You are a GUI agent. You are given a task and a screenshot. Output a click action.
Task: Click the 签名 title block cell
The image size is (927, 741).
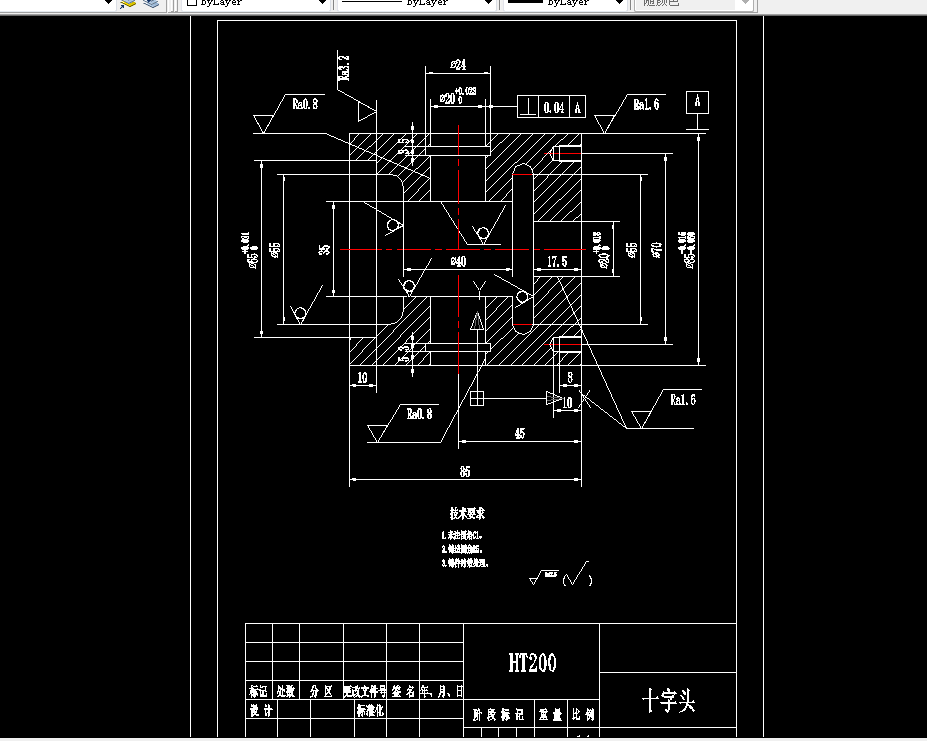[403, 691]
